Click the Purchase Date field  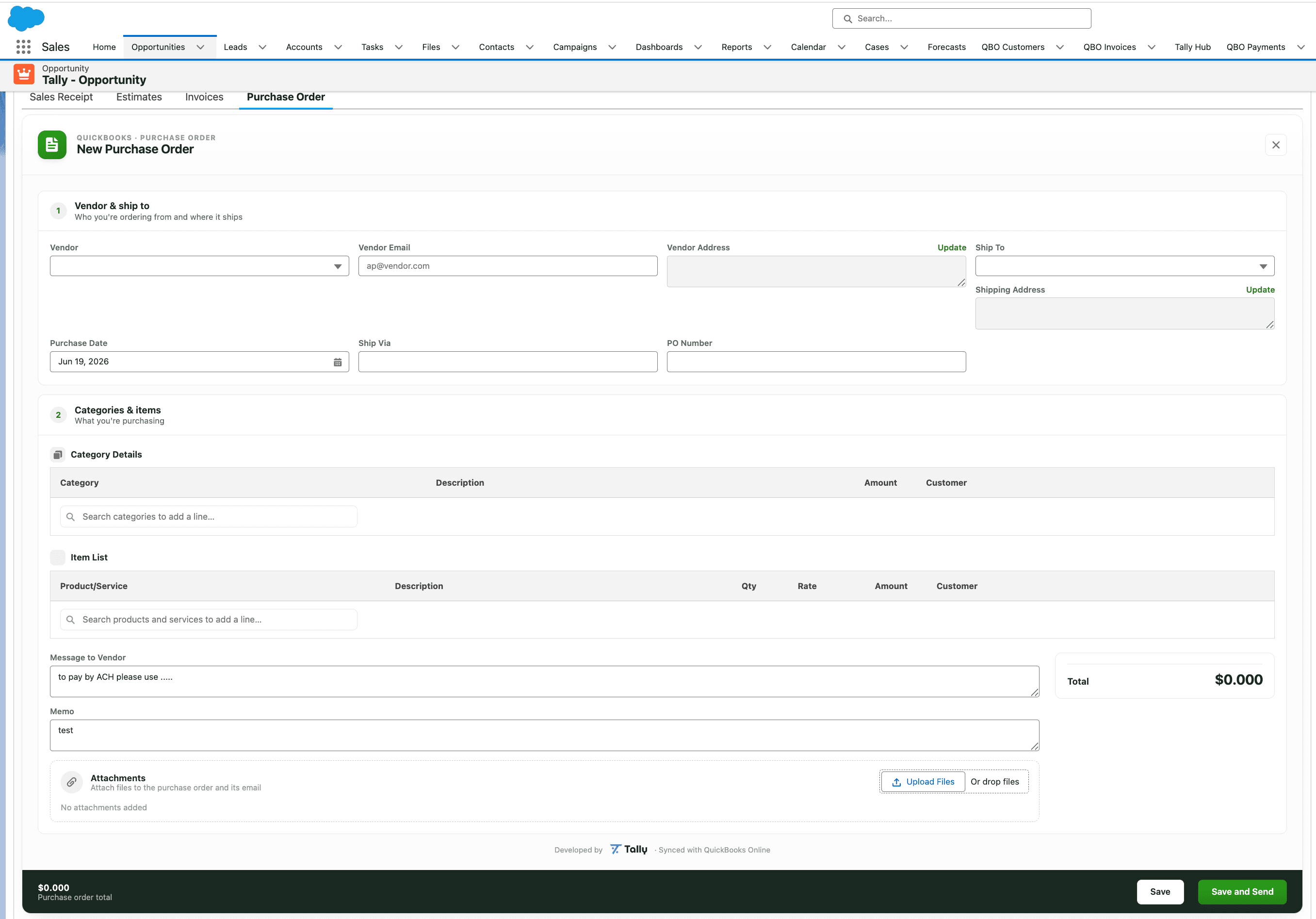pos(199,362)
